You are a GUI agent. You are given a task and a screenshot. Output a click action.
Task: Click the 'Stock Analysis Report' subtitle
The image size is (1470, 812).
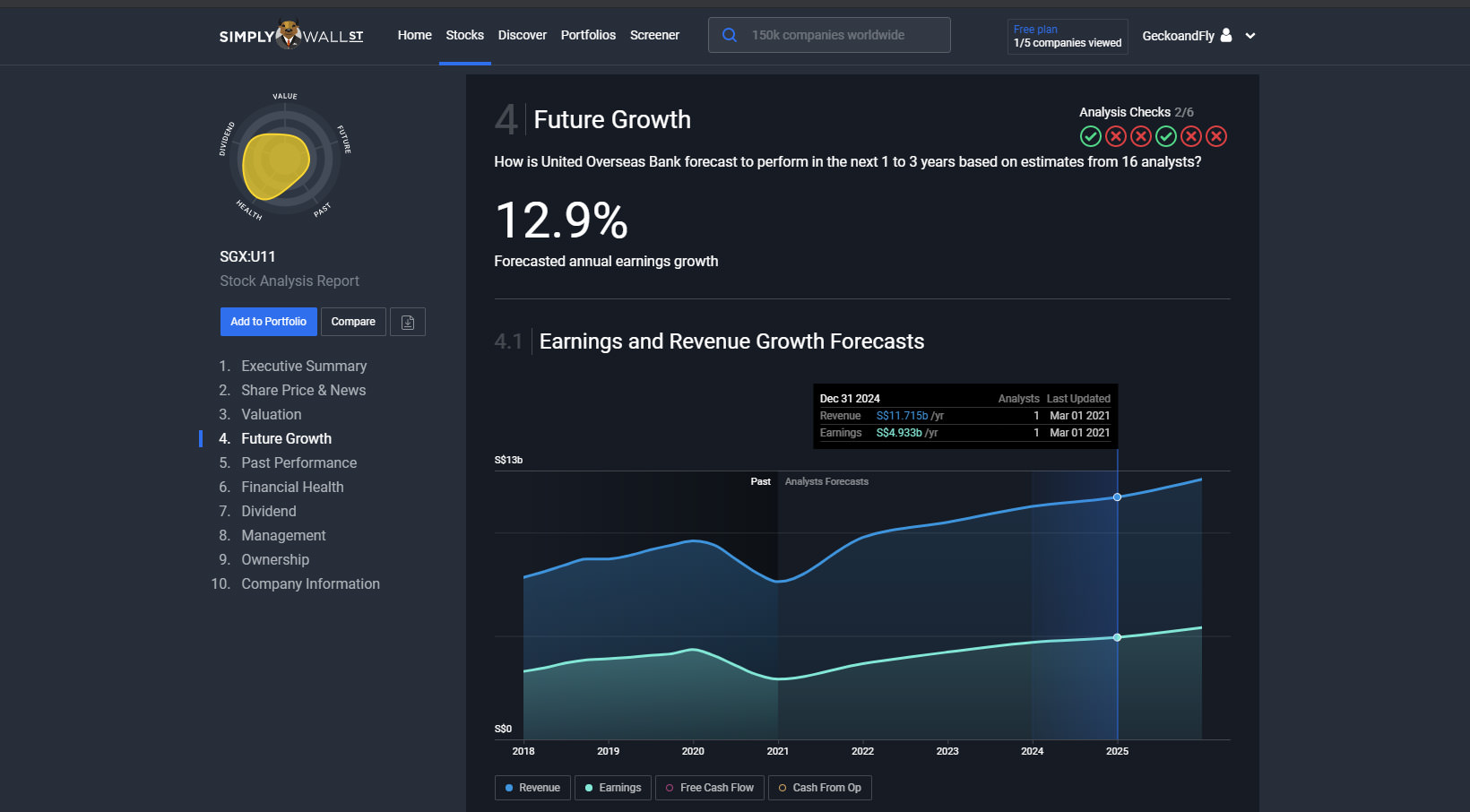[x=290, y=281]
